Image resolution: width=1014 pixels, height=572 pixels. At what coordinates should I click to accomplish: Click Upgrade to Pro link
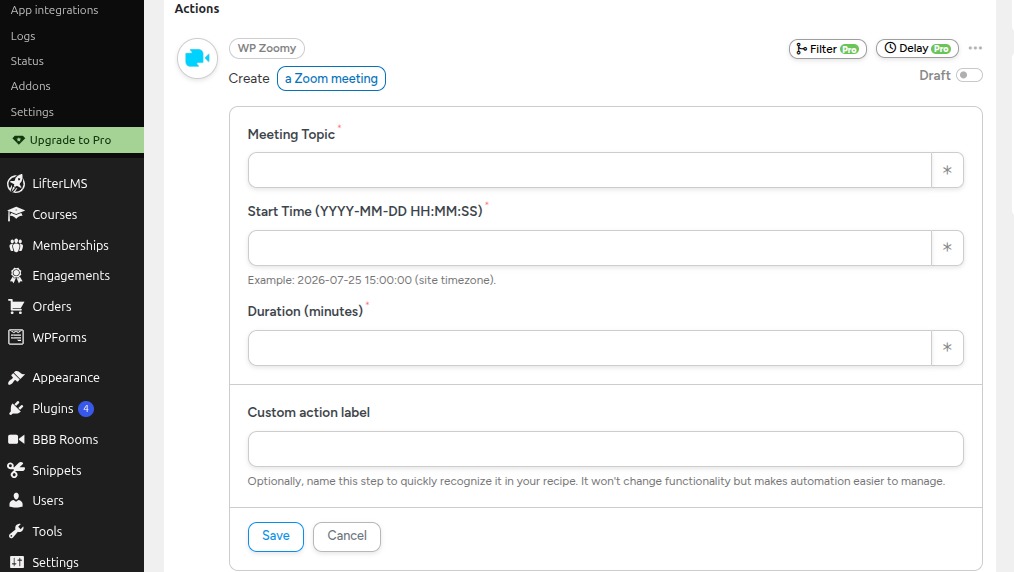tap(72, 140)
